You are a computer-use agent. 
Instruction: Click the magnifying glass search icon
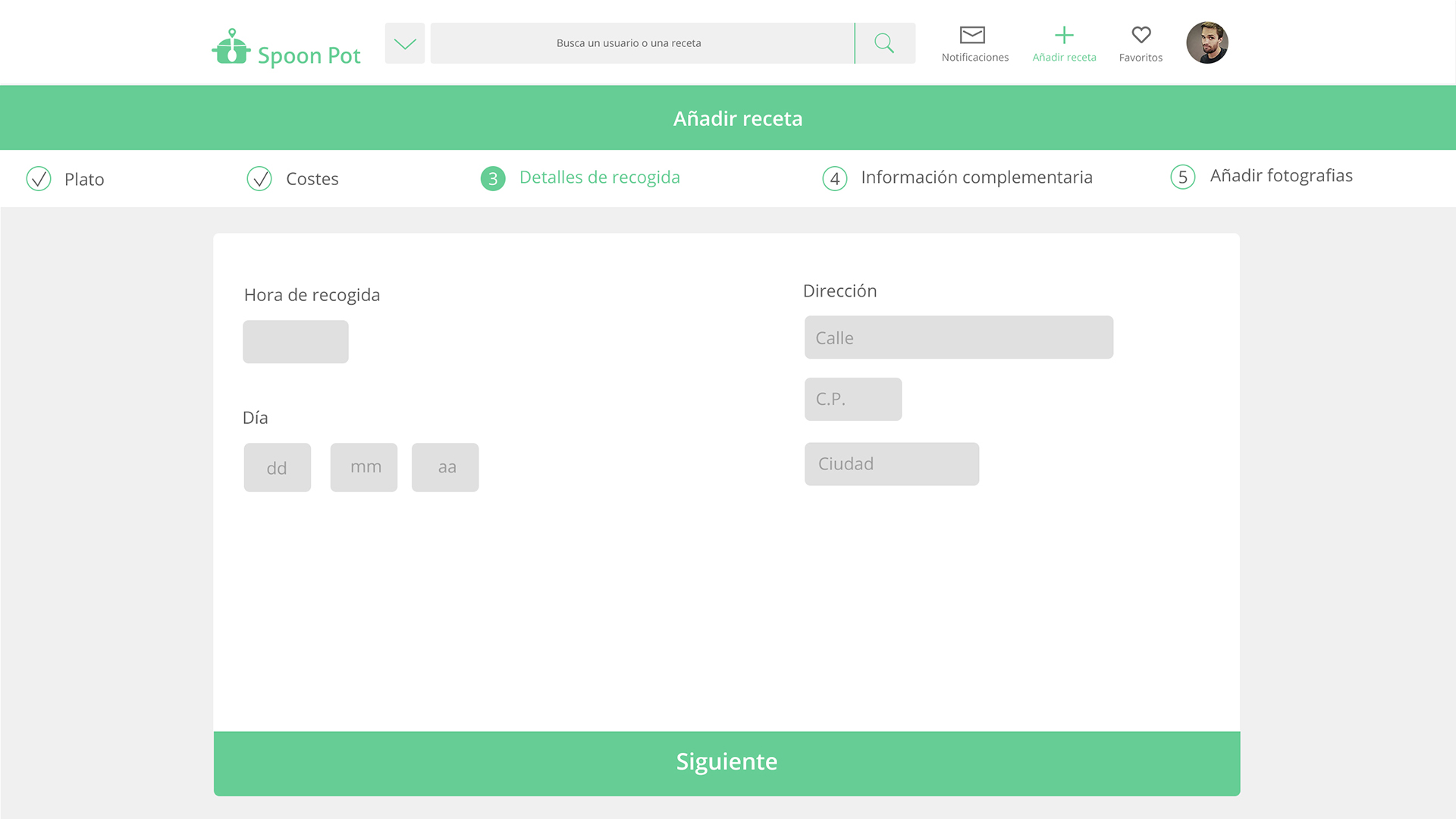tap(885, 43)
